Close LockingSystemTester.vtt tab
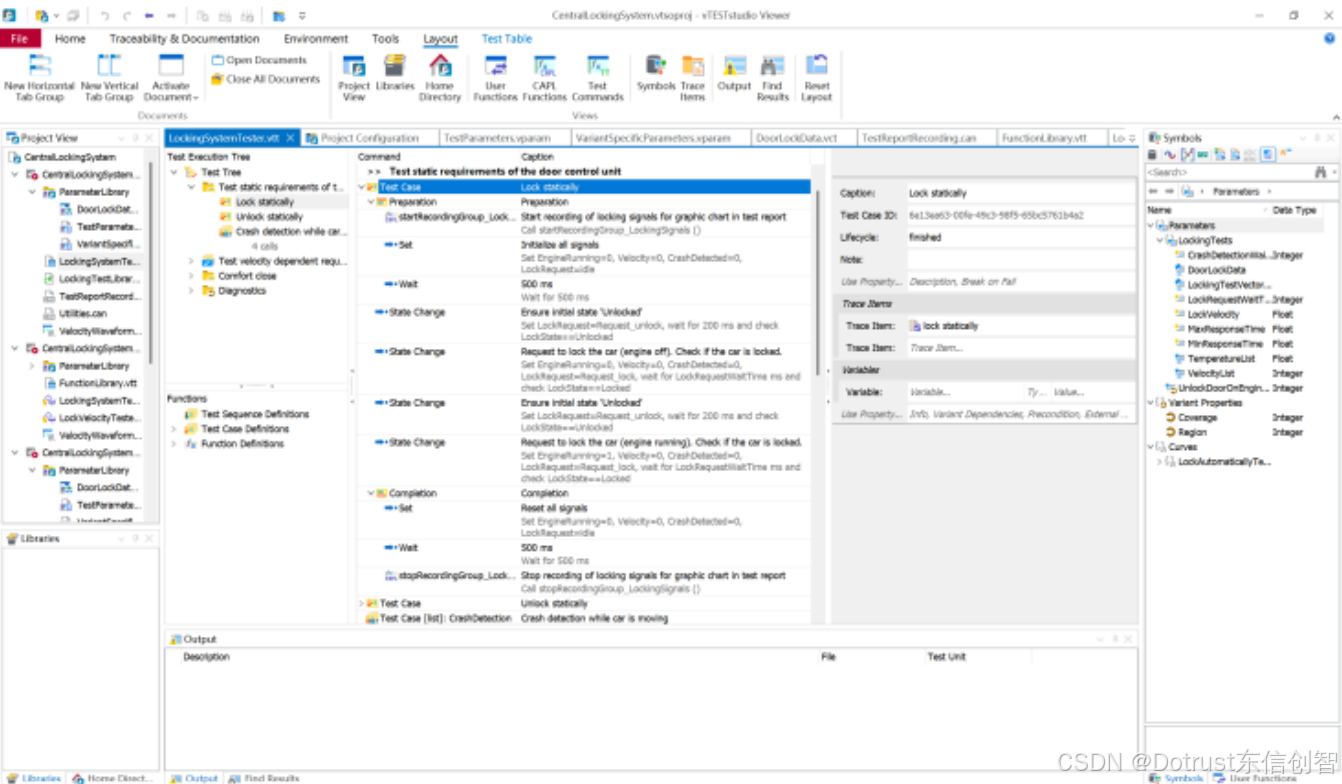The width and height of the screenshot is (1342, 784). click(290, 138)
